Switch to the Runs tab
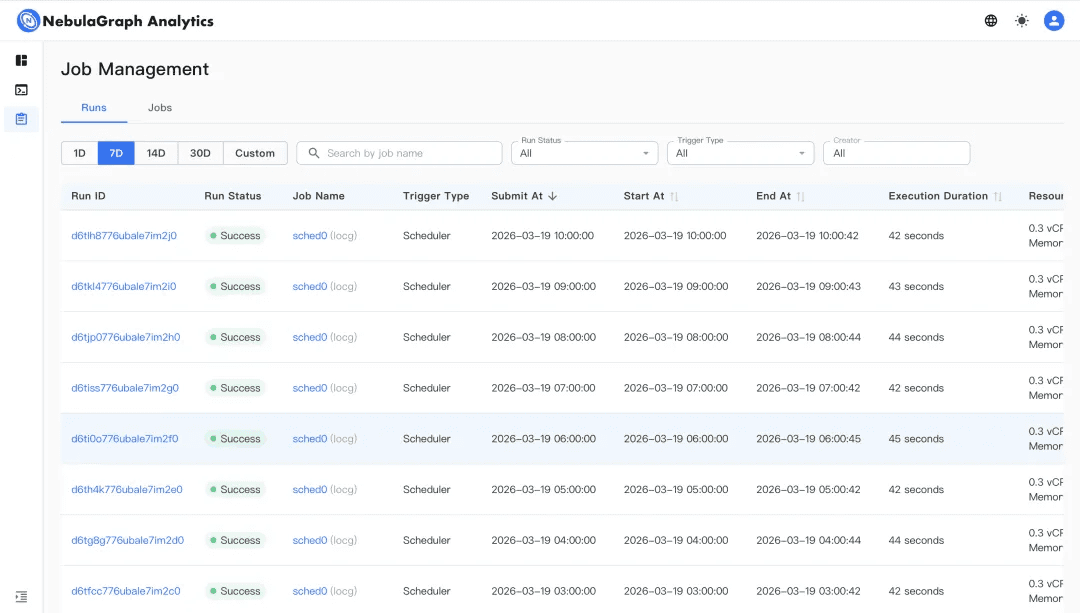 94,108
